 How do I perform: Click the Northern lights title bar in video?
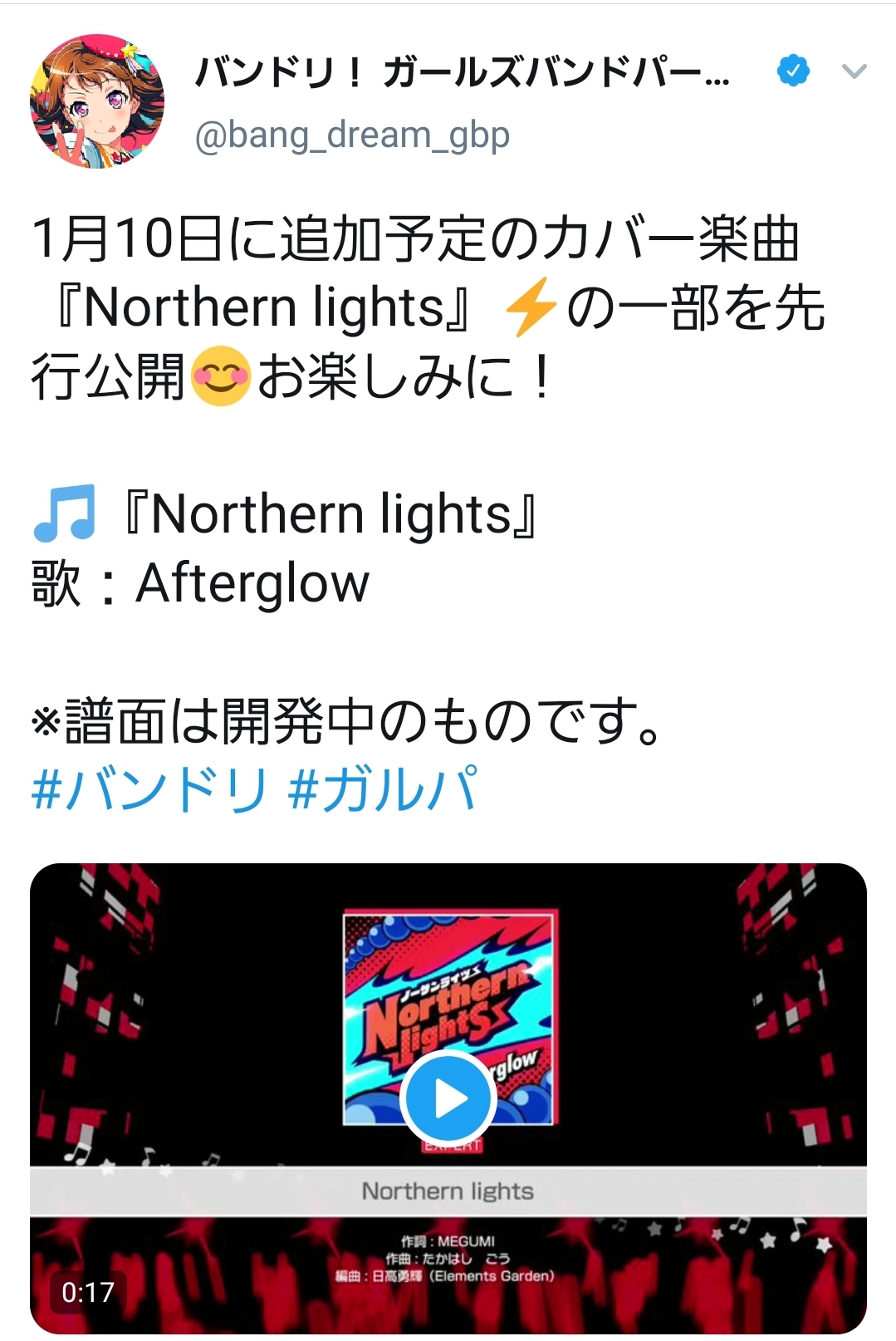pos(448,1191)
